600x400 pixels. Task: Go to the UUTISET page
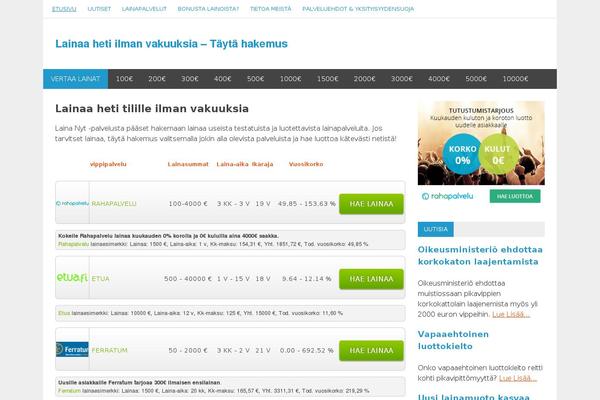99,9
